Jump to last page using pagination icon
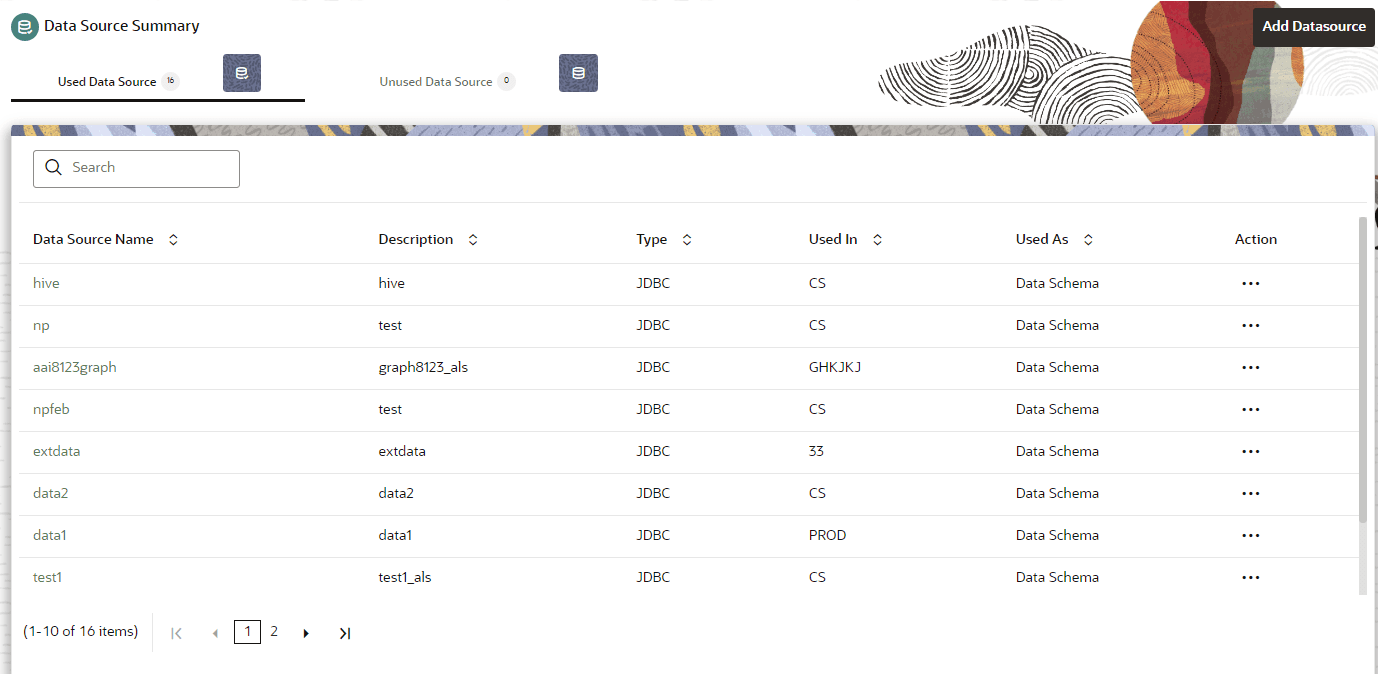The width and height of the screenshot is (1378, 674). [344, 632]
